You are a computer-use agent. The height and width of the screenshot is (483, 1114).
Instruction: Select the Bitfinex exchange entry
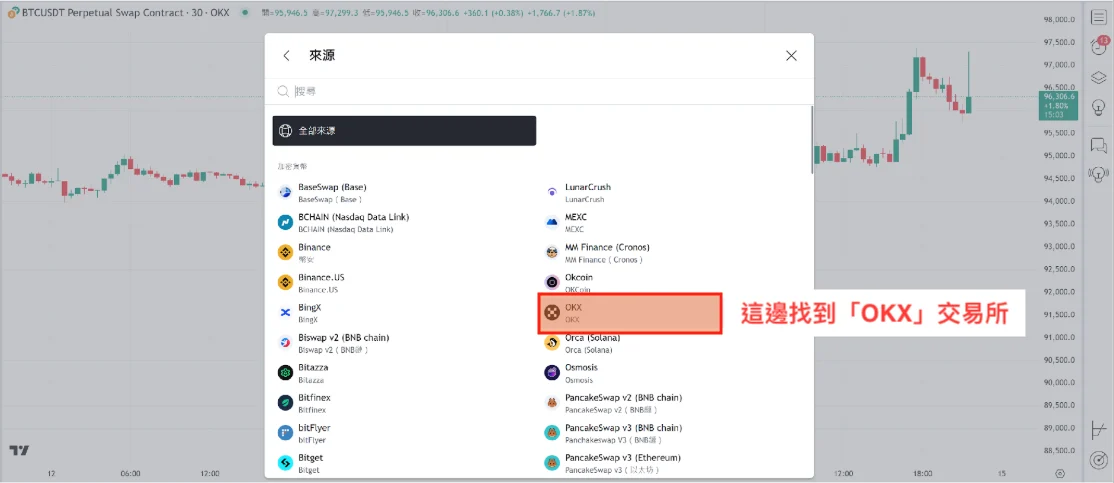tap(404, 403)
